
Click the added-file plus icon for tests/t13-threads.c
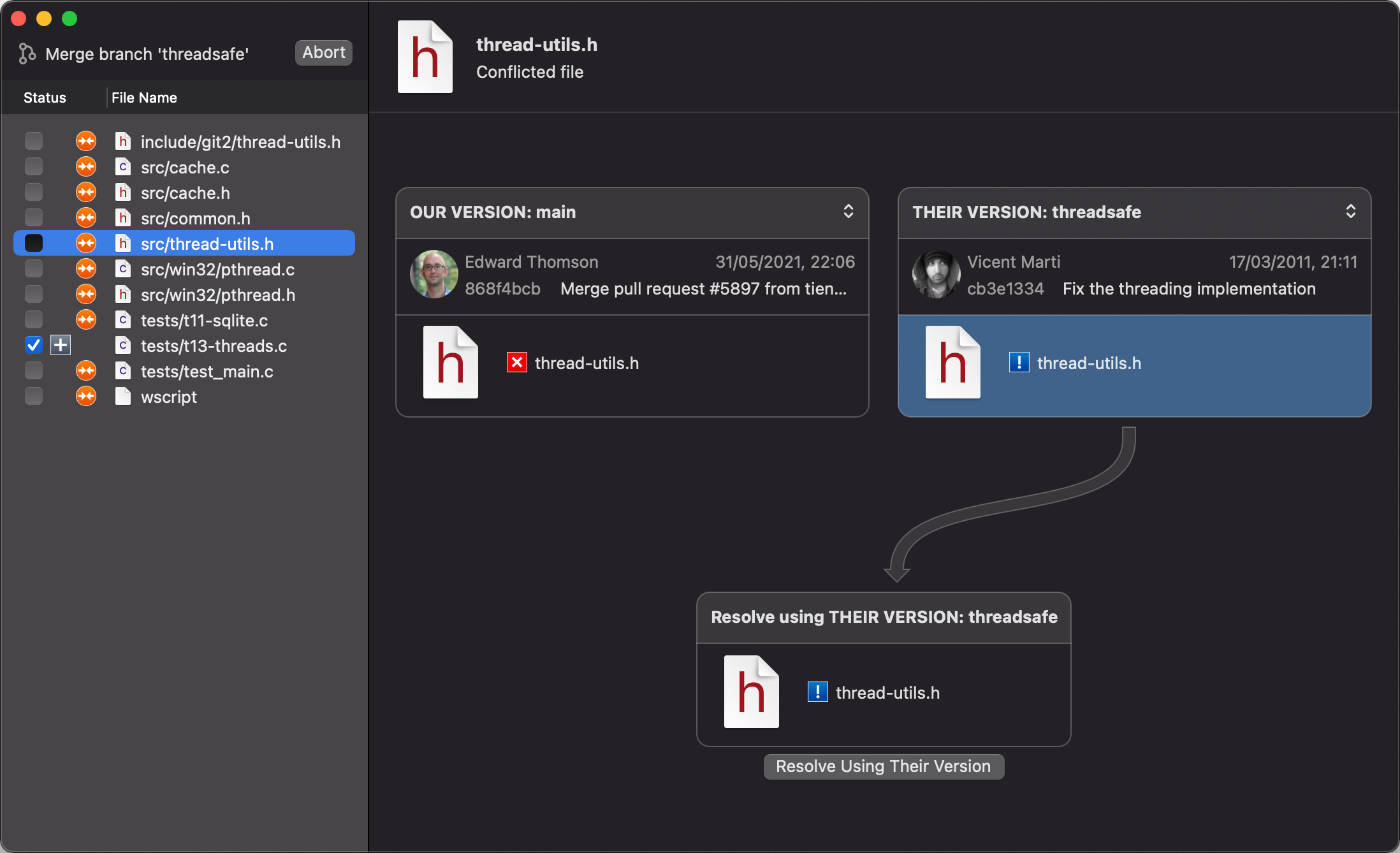61,345
